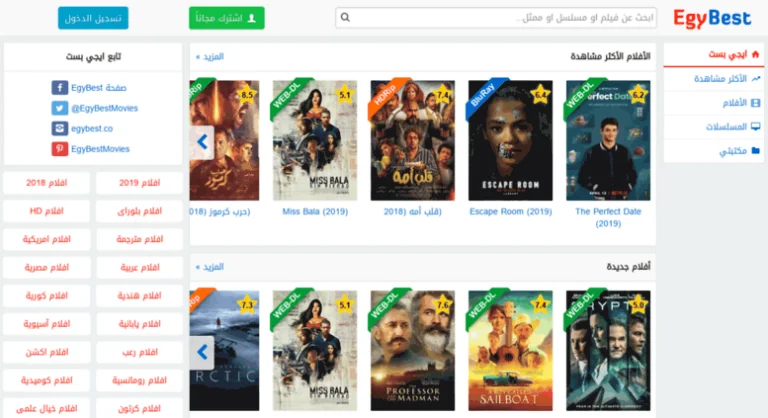Click the افلام يابانية category button

click(139, 324)
